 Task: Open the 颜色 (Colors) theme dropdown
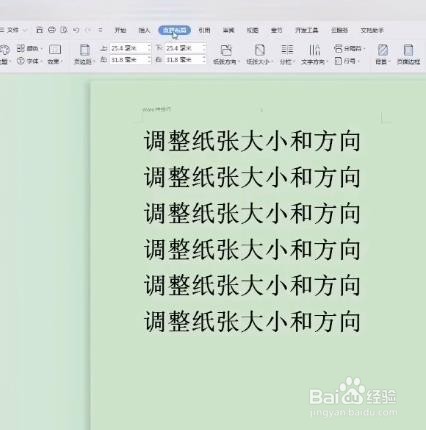[x=29, y=49]
